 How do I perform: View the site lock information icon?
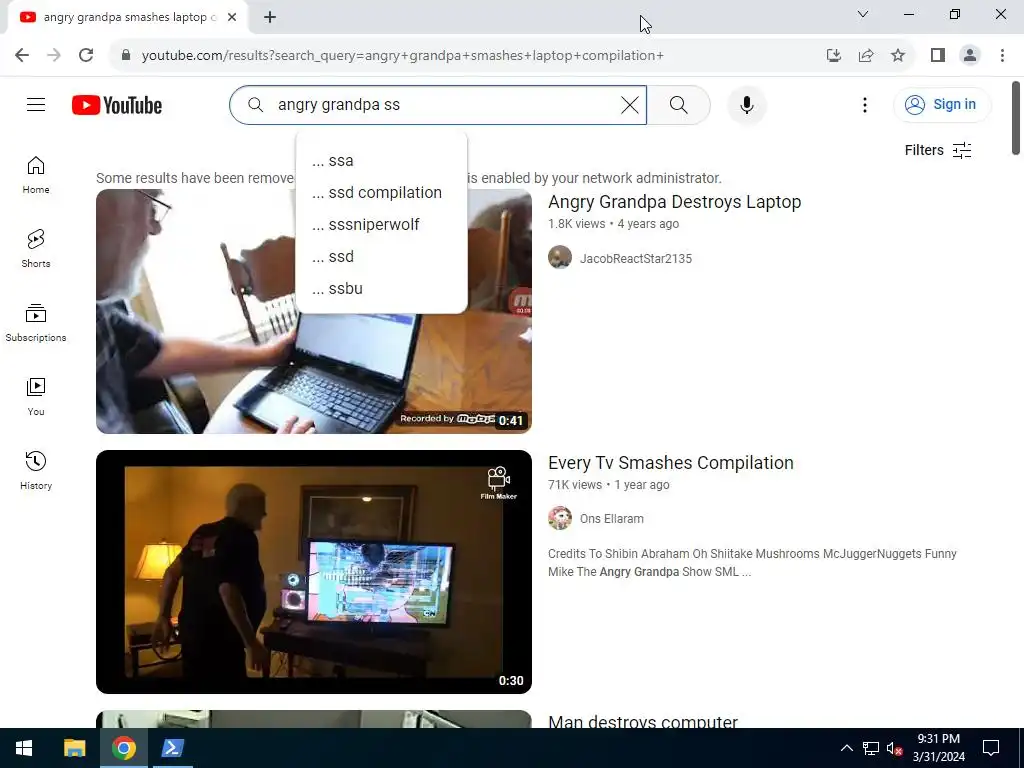(x=126, y=56)
